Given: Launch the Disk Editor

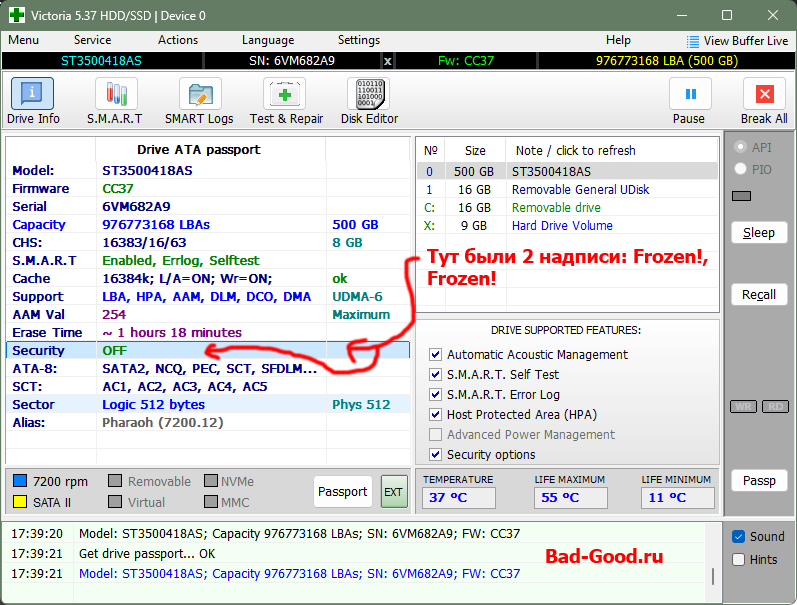Looking at the screenshot, I should pyautogui.click(x=369, y=101).
